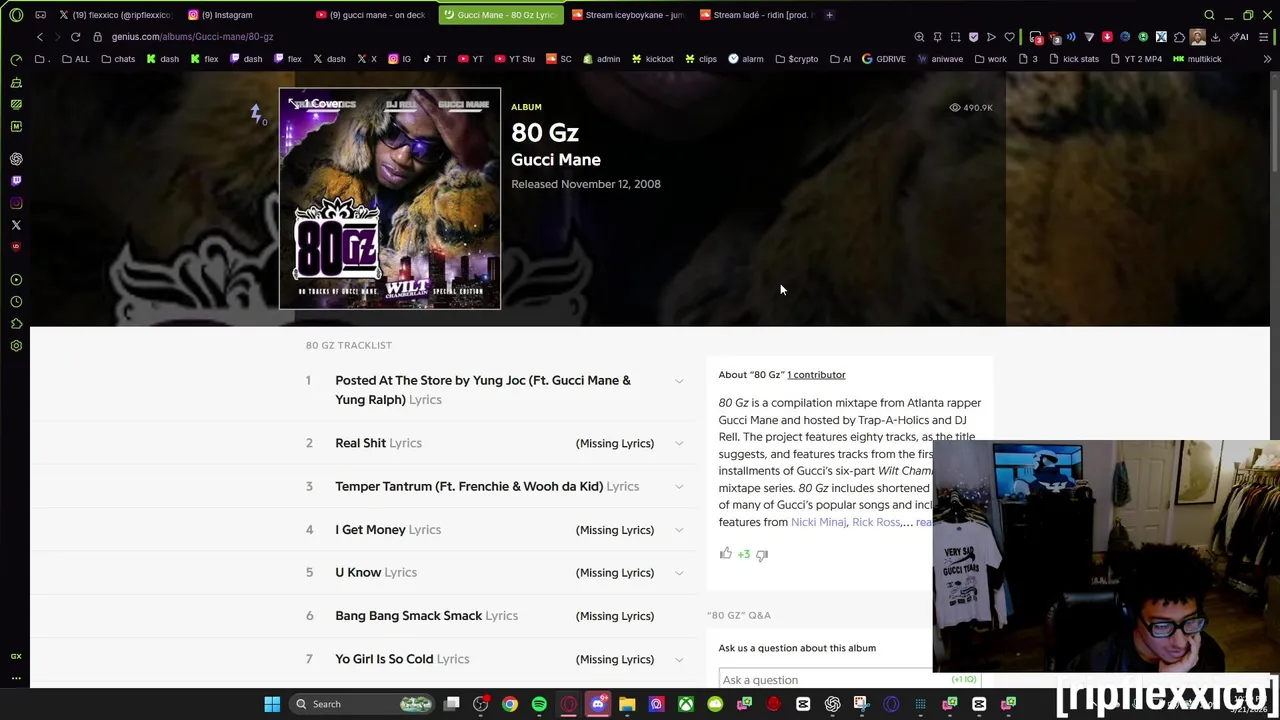Follow the Nicki Minaj link in description

pos(818,522)
